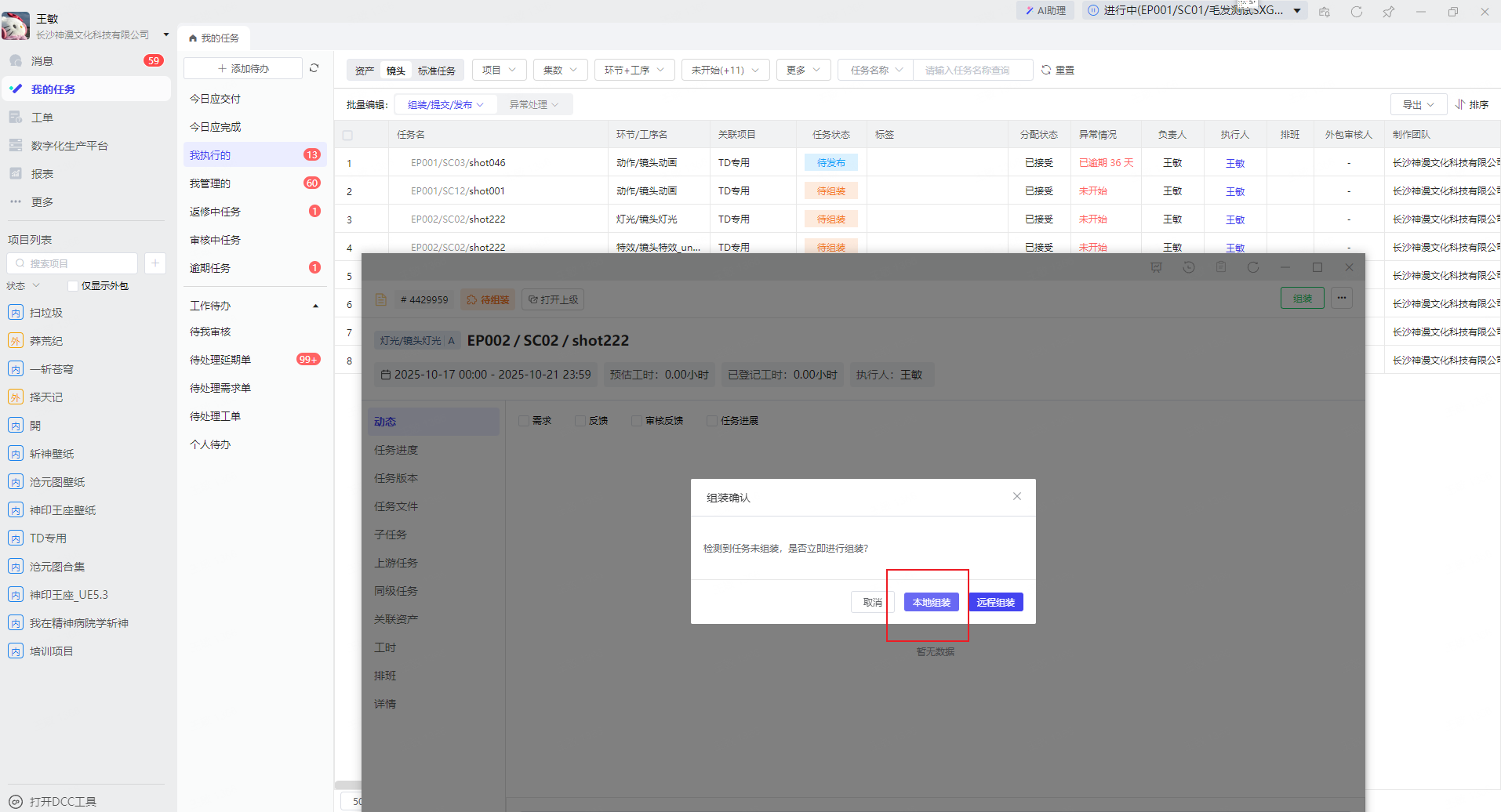Collapse the 工作待办 section arrow
This screenshot has width=1501, height=812.
315,306
